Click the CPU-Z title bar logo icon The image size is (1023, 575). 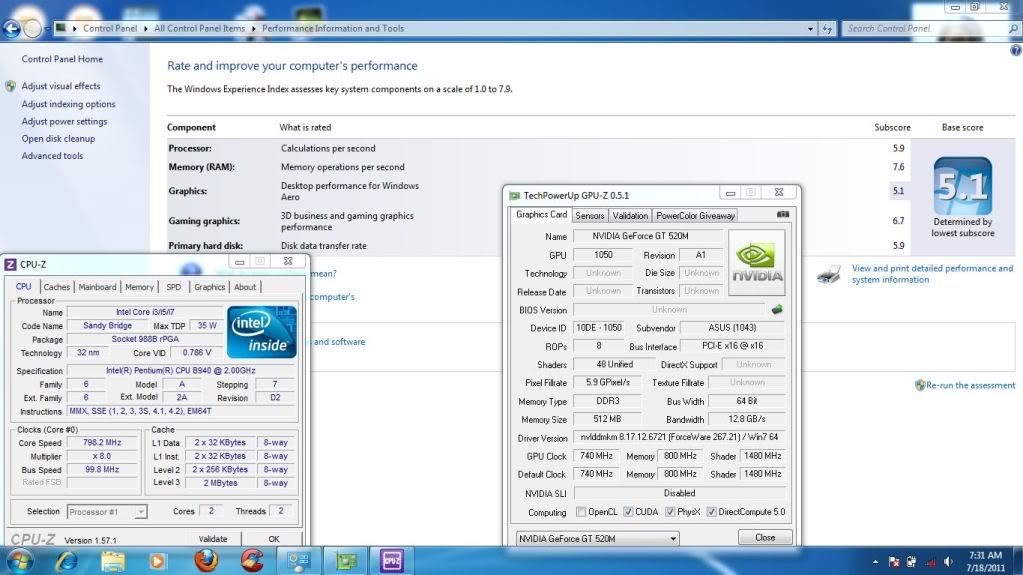point(10,264)
